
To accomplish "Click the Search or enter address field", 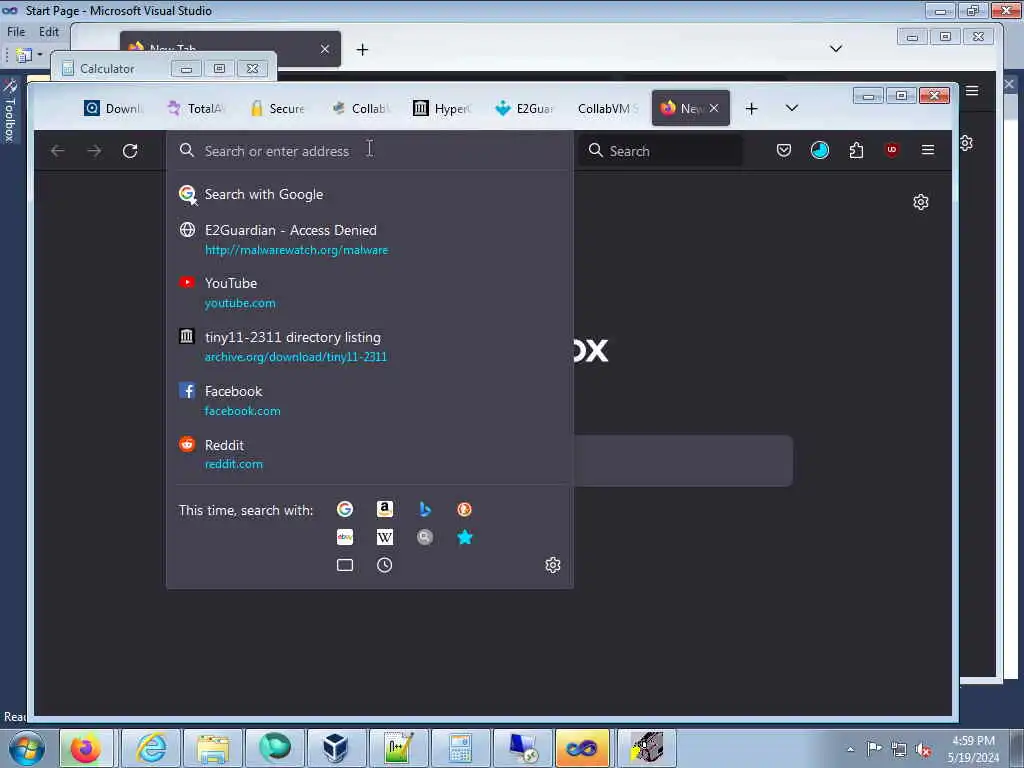I will pos(370,151).
